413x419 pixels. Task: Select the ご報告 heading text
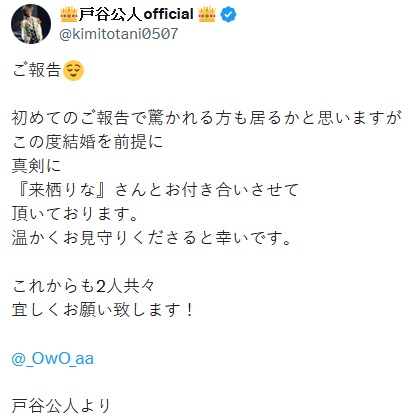tap(37, 70)
